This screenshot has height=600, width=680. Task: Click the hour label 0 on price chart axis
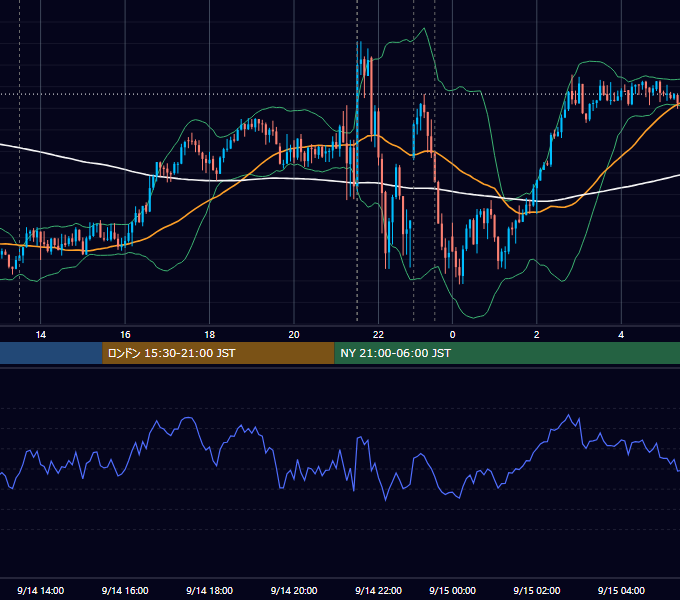tap(452, 335)
